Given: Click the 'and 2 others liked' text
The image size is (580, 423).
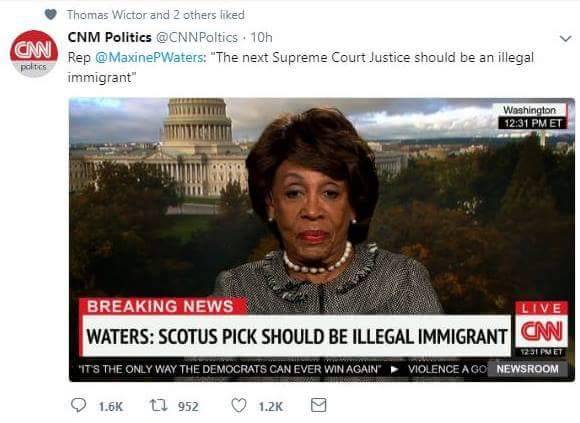Looking at the screenshot, I should click(x=197, y=15).
